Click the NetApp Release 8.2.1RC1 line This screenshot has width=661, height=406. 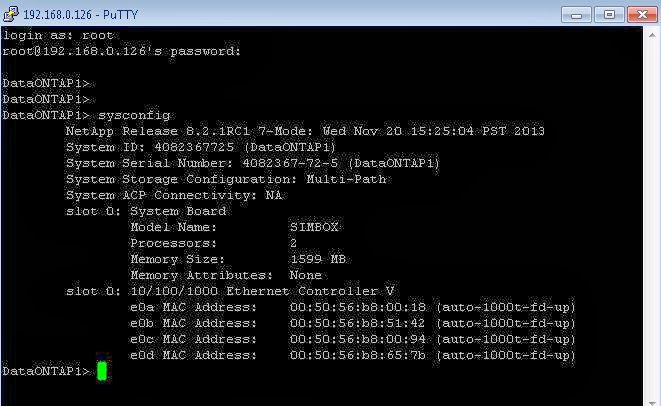(x=305, y=131)
